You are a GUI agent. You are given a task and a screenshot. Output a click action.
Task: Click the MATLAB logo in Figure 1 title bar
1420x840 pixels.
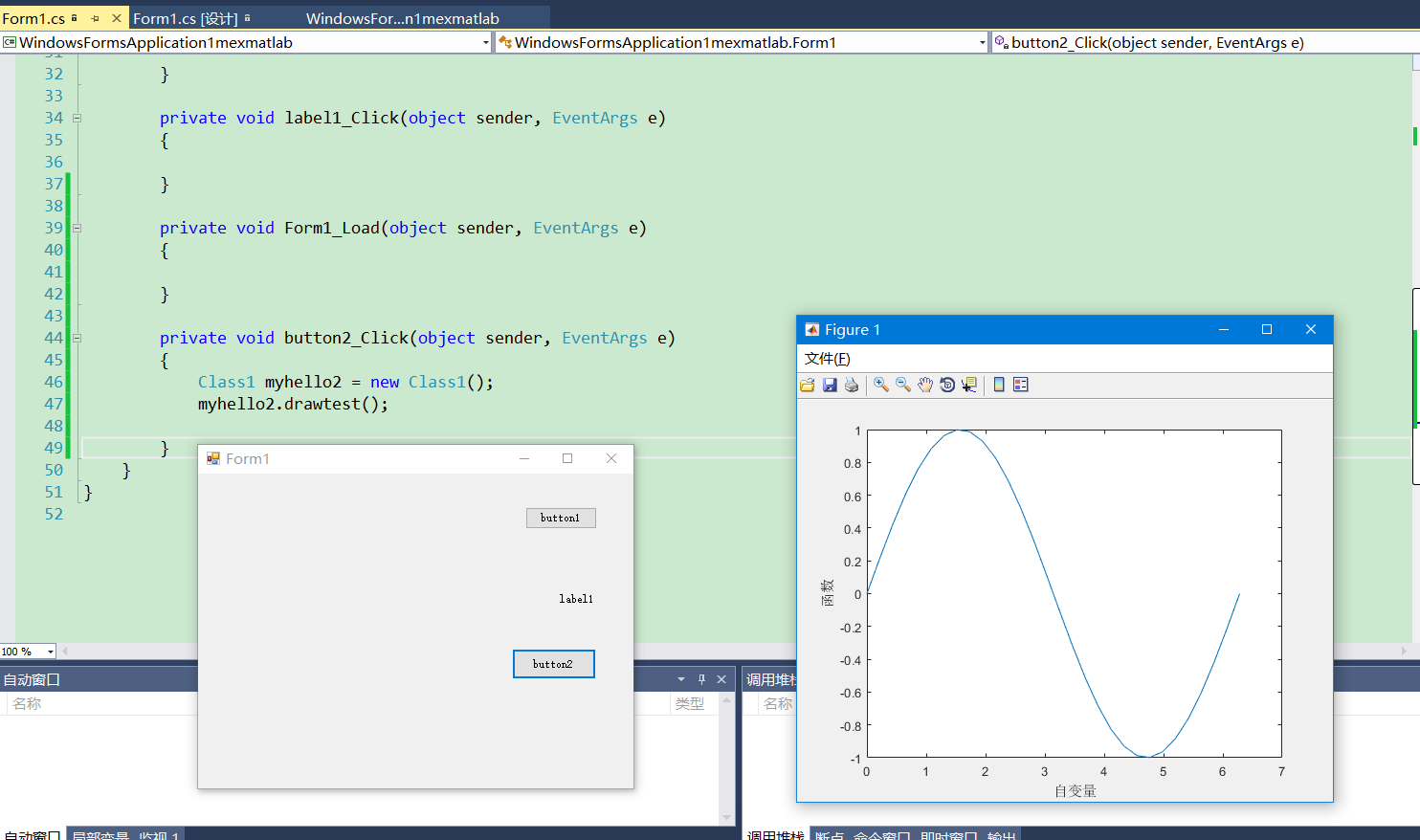812,329
